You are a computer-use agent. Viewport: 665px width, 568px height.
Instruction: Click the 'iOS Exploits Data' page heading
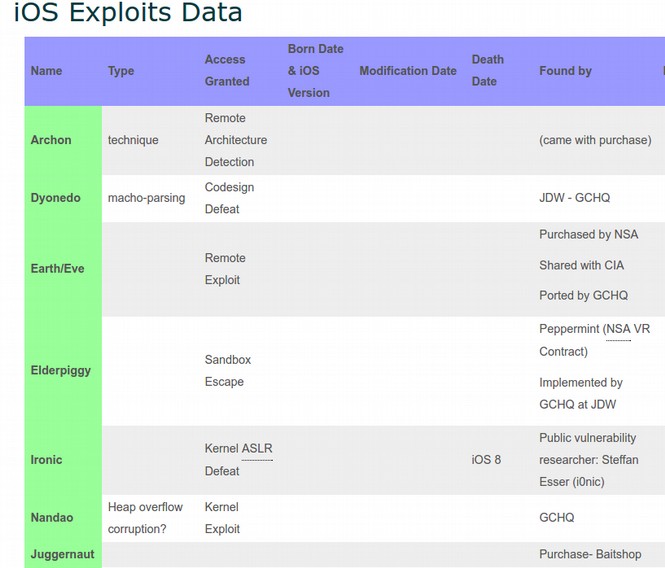tap(128, 12)
